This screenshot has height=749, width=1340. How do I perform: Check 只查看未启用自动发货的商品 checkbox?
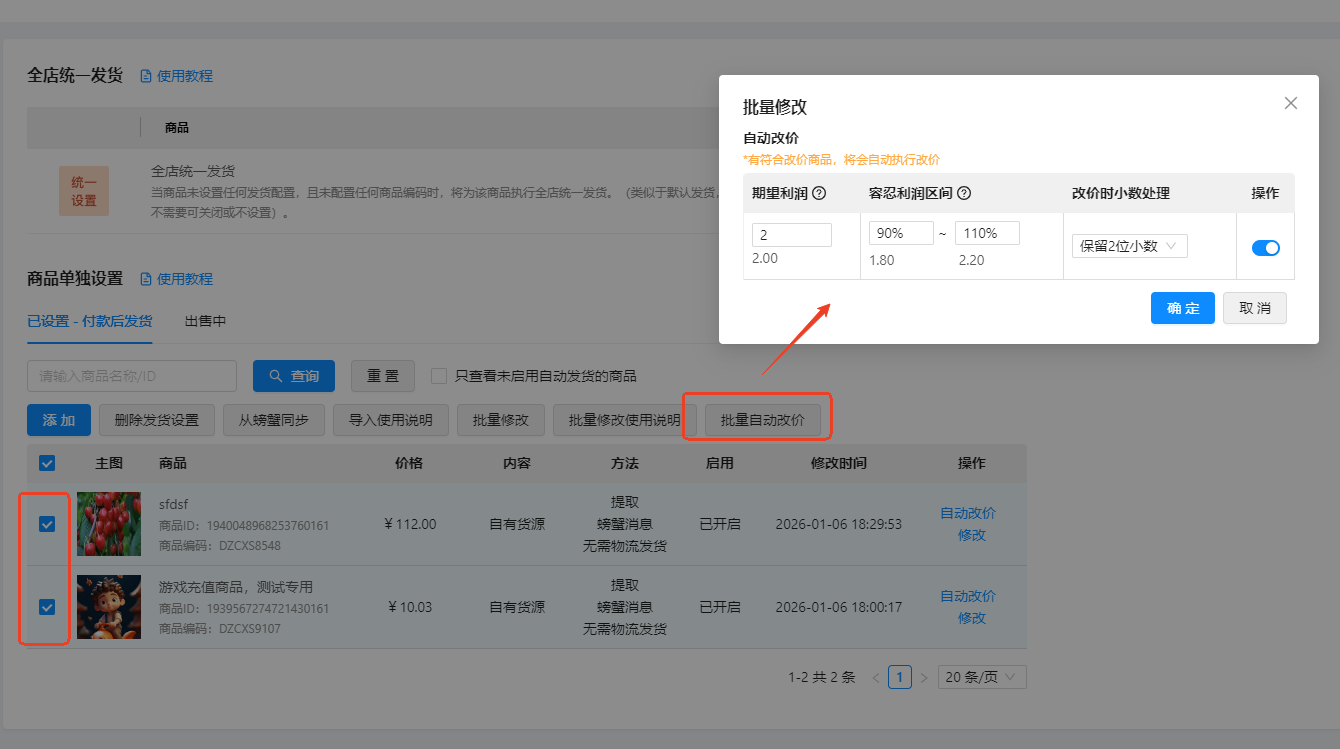click(439, 376)
